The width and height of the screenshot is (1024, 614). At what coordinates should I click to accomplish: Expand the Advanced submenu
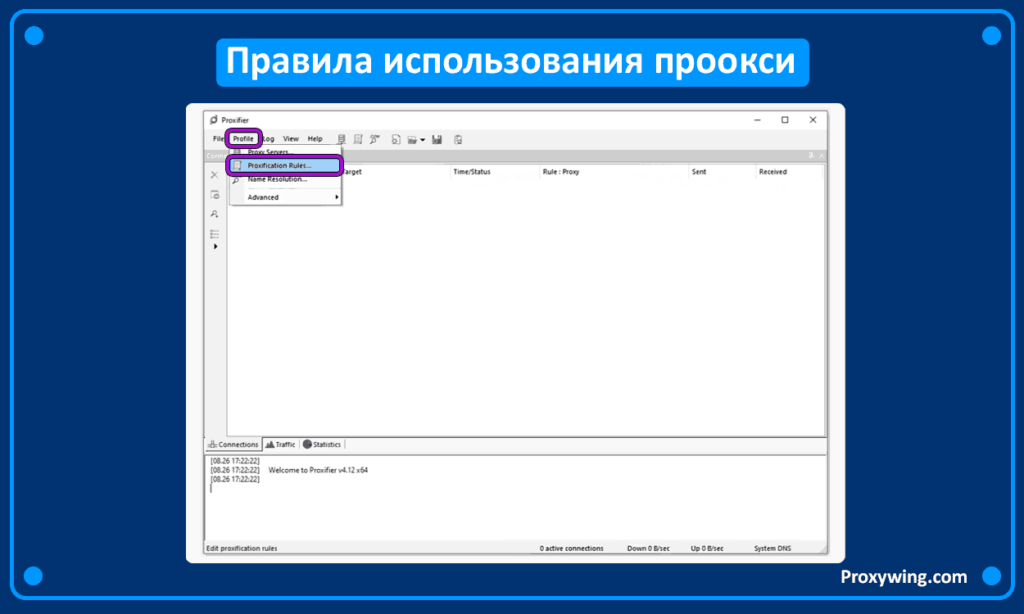[285, 197]
